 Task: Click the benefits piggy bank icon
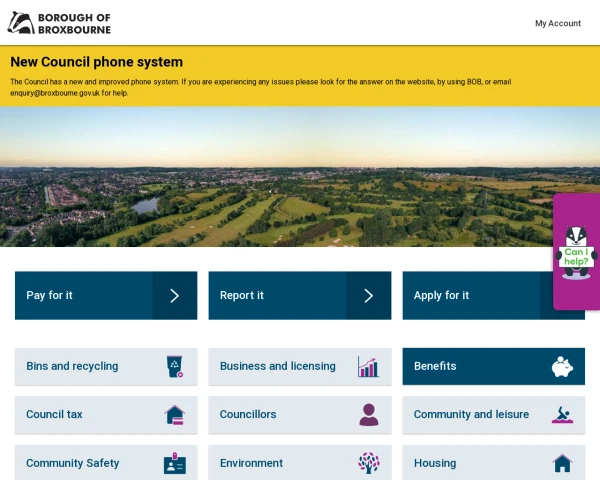(562, 367)
